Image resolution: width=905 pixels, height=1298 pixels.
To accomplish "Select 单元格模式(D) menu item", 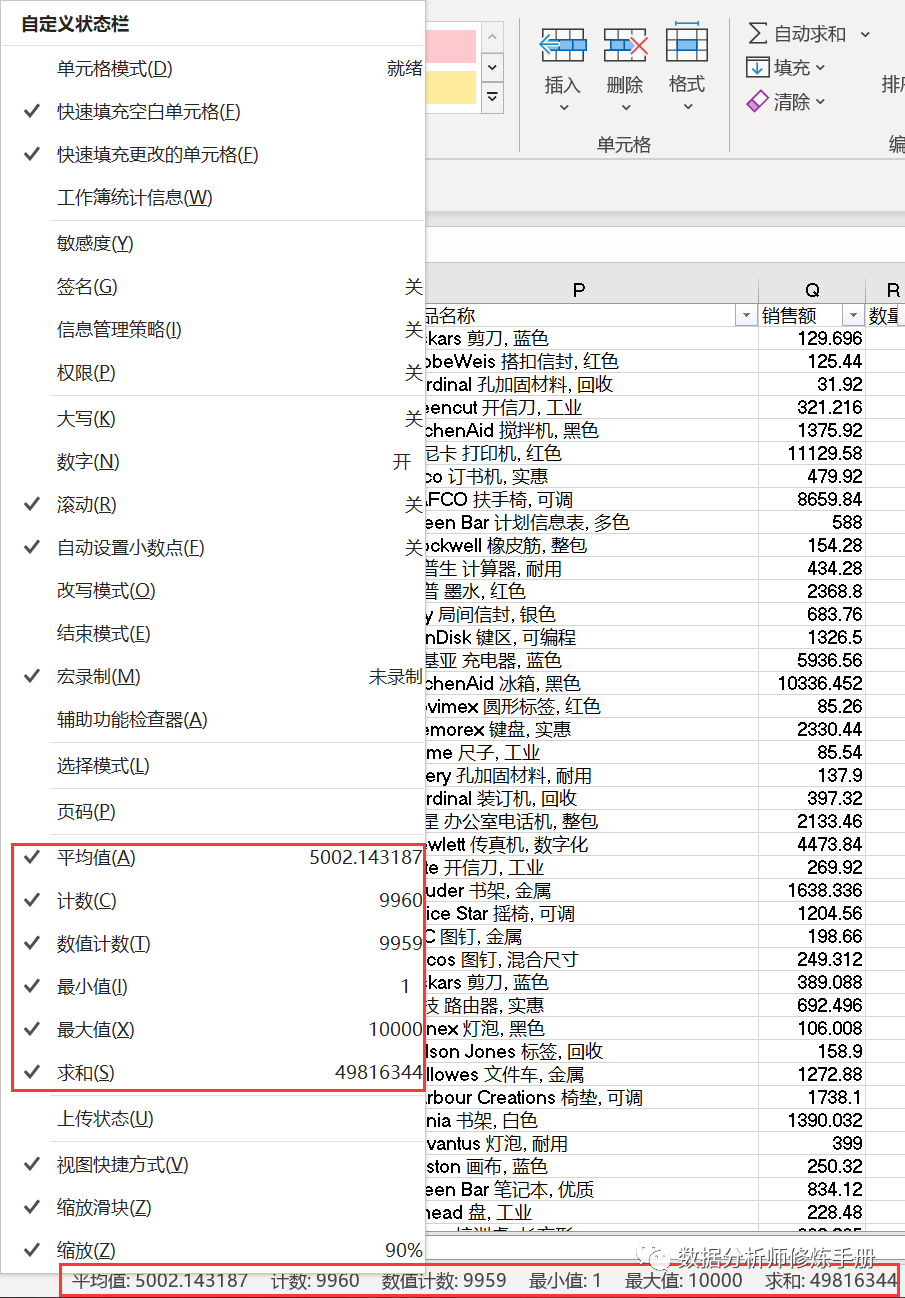I will pos(213,69).
